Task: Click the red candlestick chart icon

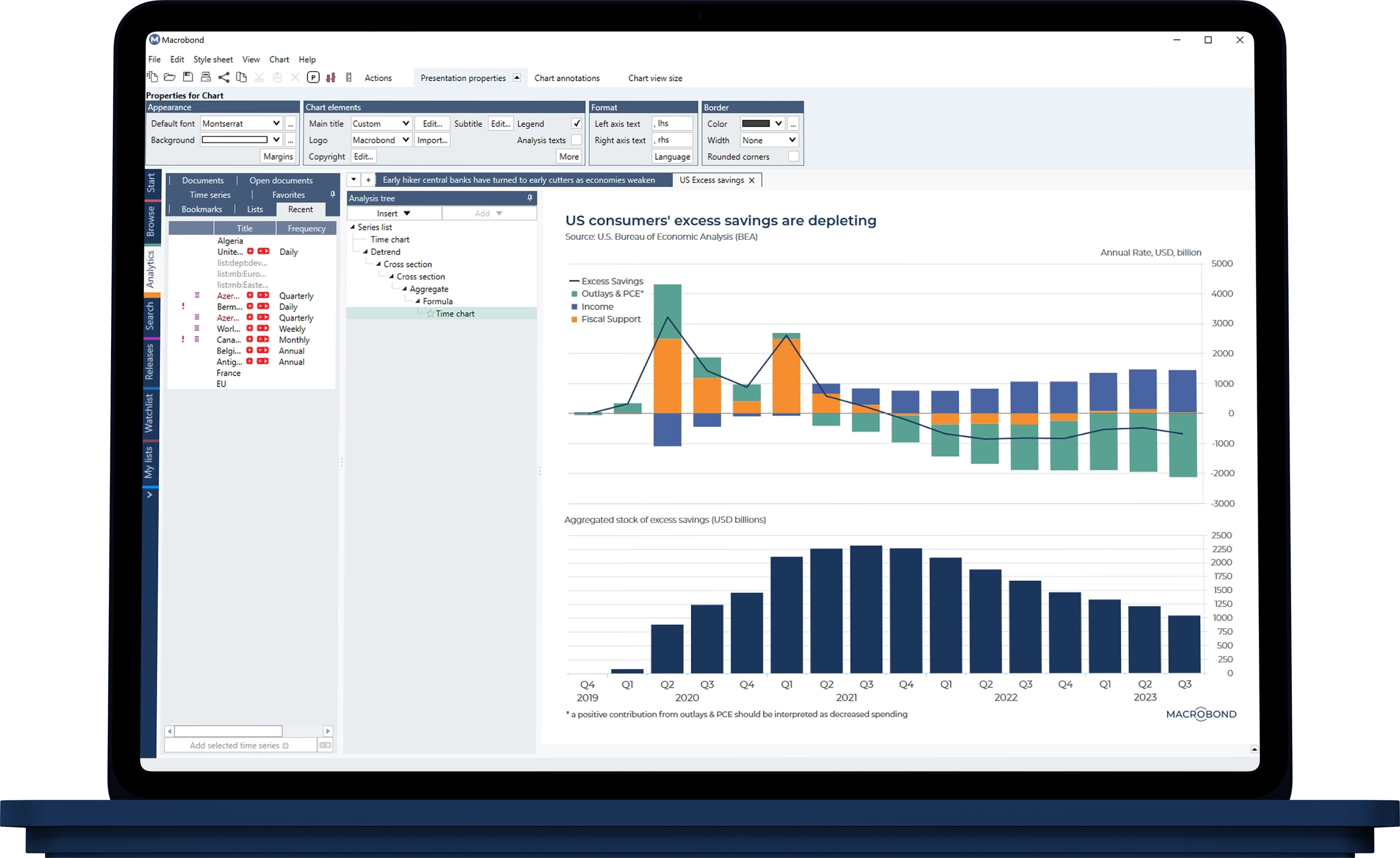Action: click(331, 77)
